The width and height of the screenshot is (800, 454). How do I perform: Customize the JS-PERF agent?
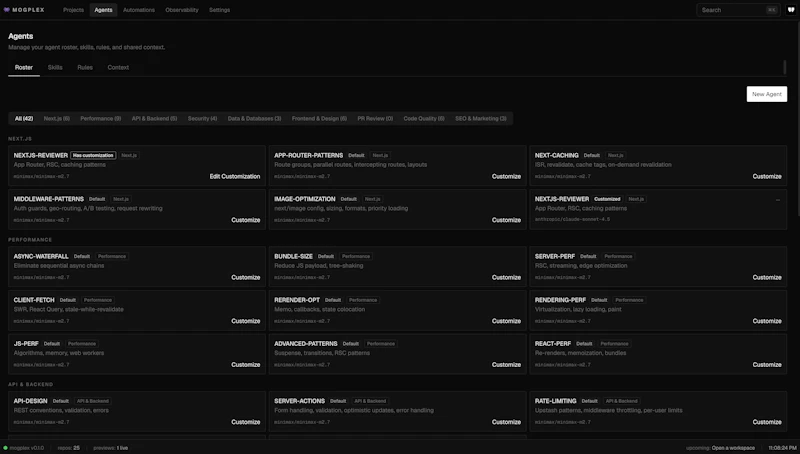click(x=245, y=365)
